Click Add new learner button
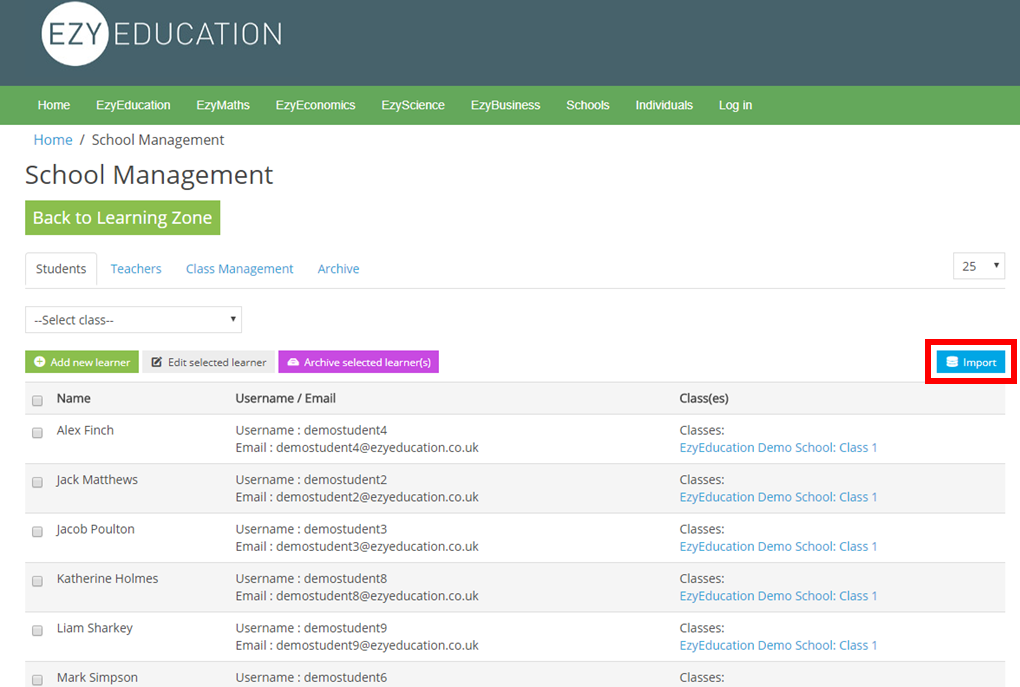This screenshot has width=1020, height=687. point(82,362)
